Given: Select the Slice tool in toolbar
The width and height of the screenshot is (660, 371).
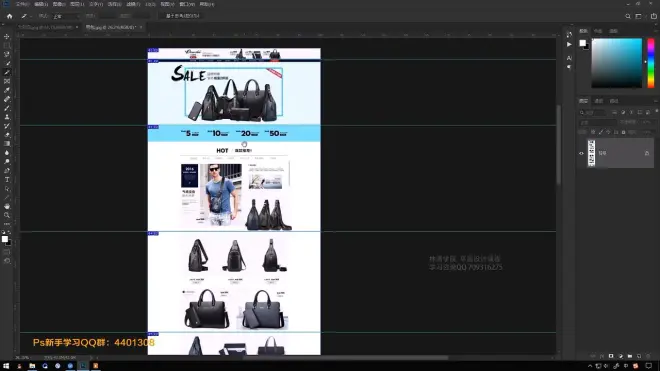Looking at the screenshot, I should (x=7, y=72).
